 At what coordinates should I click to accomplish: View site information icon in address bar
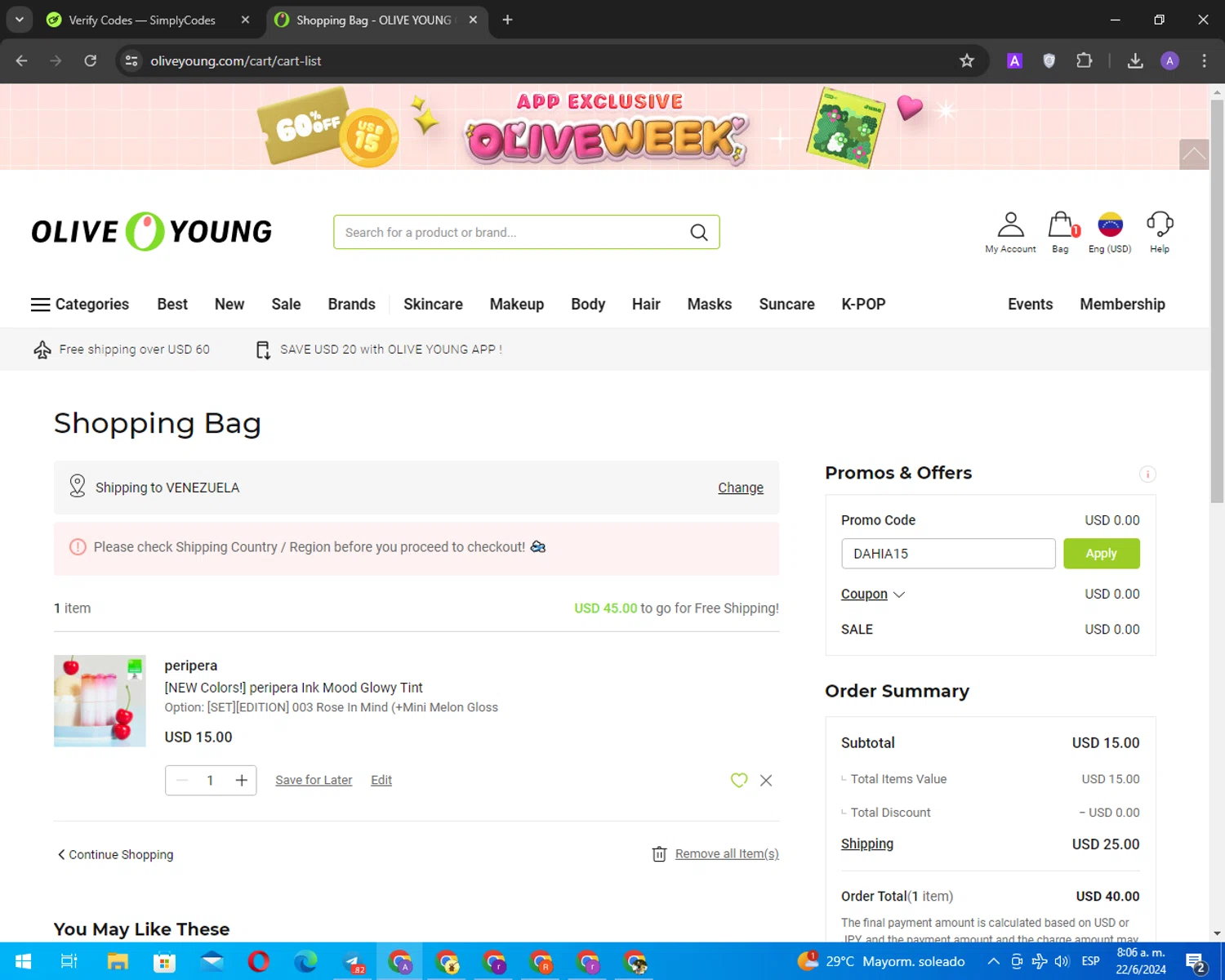click(x=131, y=60)
